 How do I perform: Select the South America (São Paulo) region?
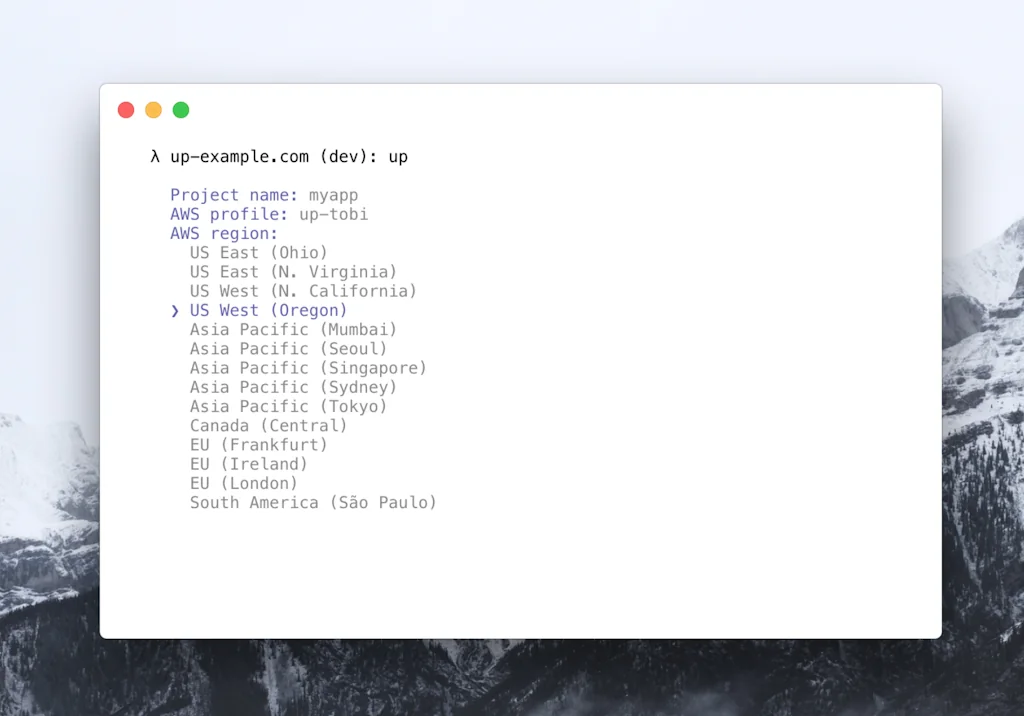(313, 502)
